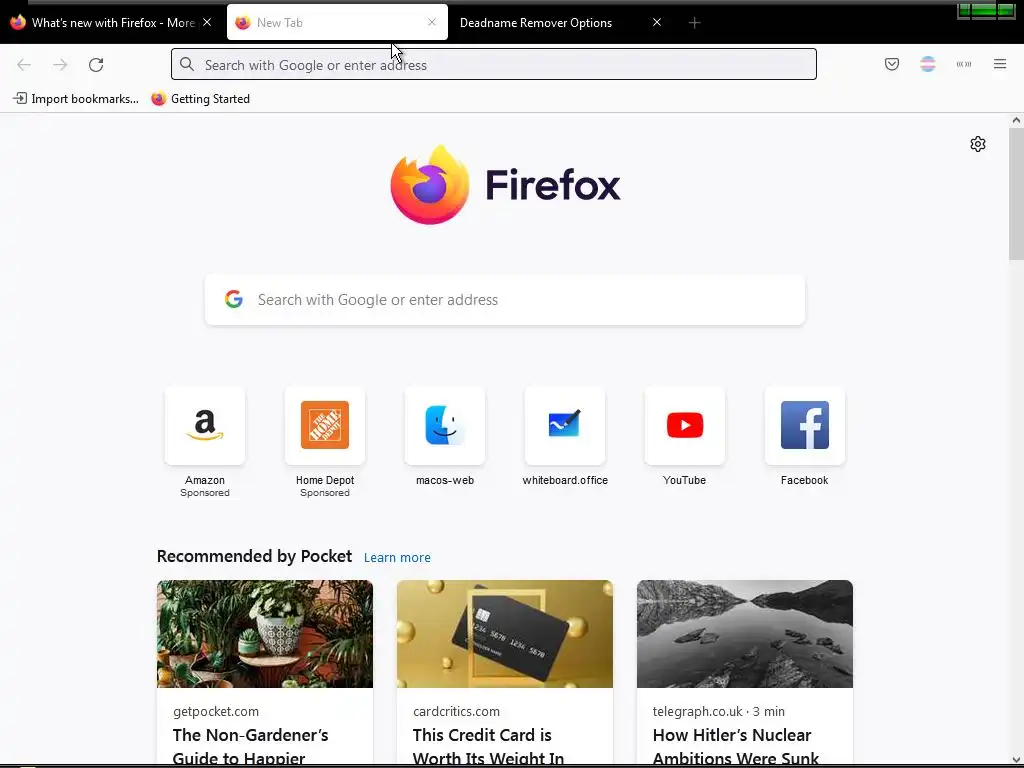Click the telegraph.co.uk · 3 min label
The image size is (1024, 768).
tap(718, 711)
